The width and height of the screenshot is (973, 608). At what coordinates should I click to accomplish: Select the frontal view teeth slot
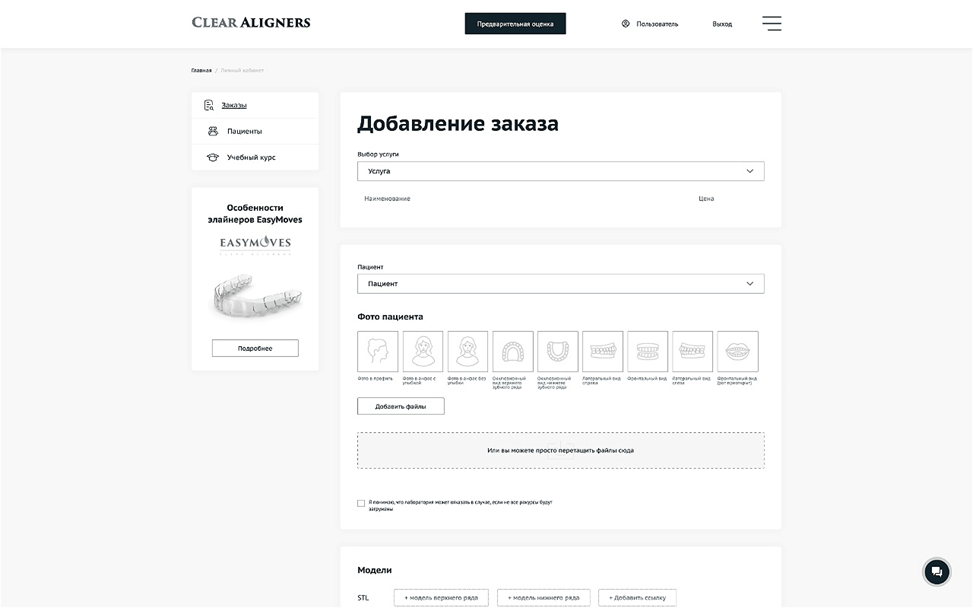(647, 352)
